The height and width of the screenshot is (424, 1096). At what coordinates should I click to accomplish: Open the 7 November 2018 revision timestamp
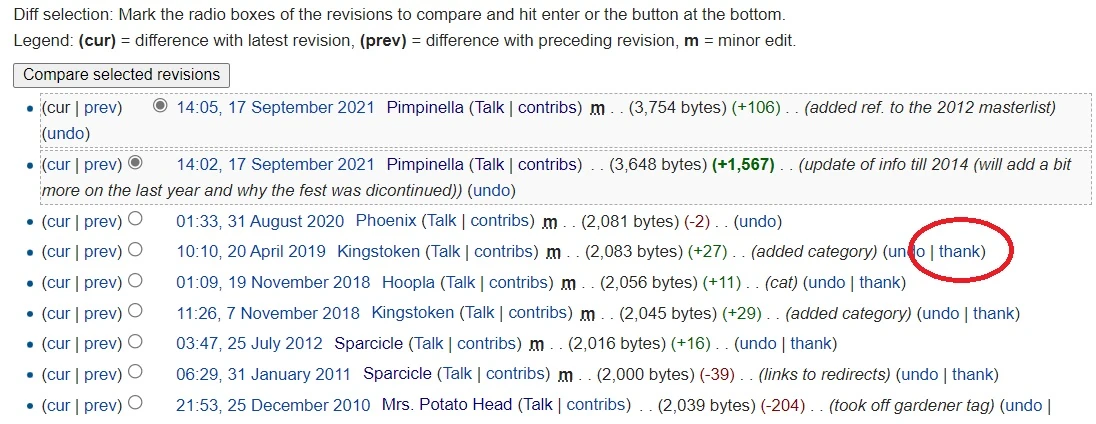[x=268, y=313]
